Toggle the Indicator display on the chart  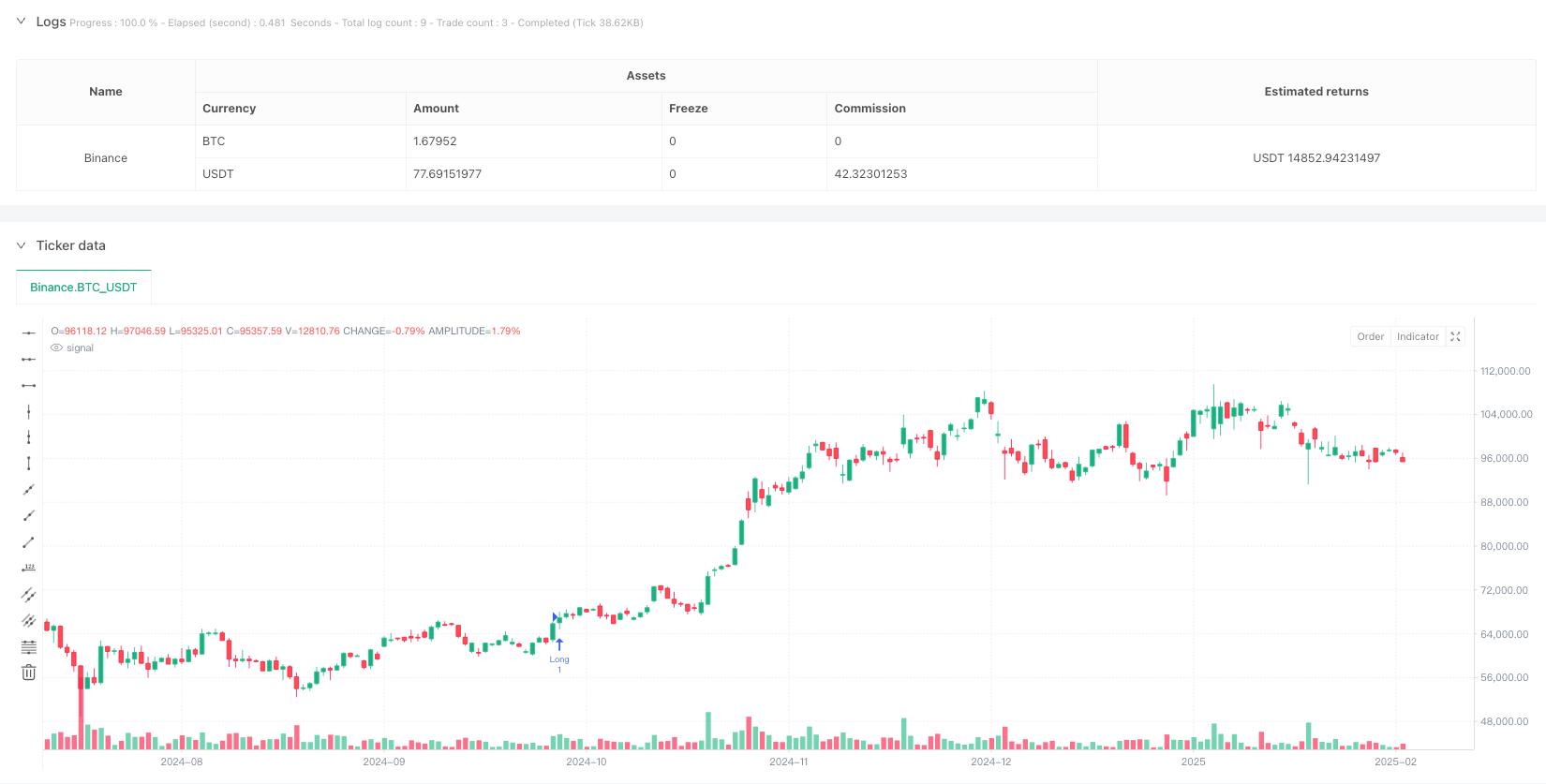tap(1417, 336)
